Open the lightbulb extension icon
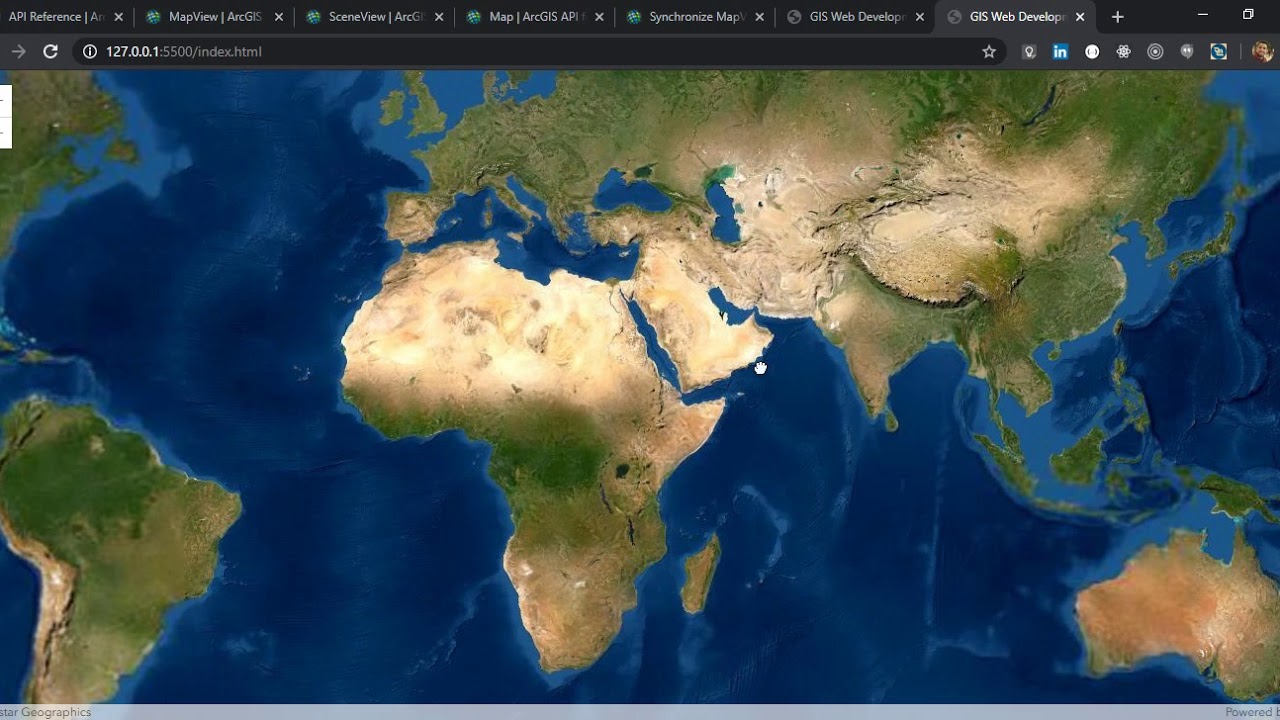The height and width of the screenshot is (720, 1280). click(x=1029, y=51)
